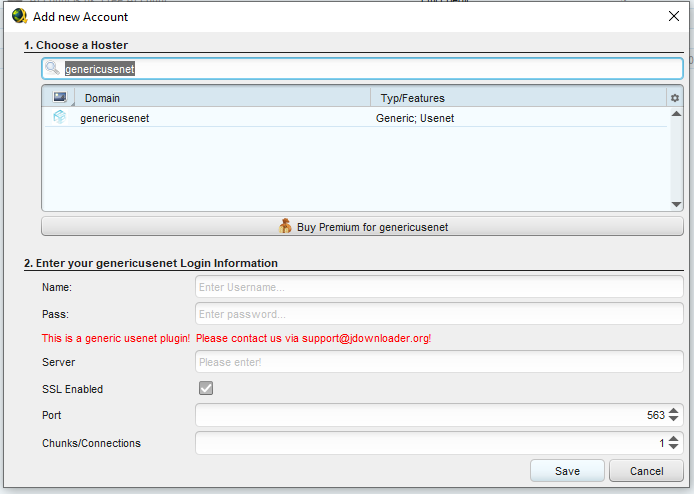Click the monitor icon column header
This screenshot has height=494, width=694.
click(x=59, y=98)
